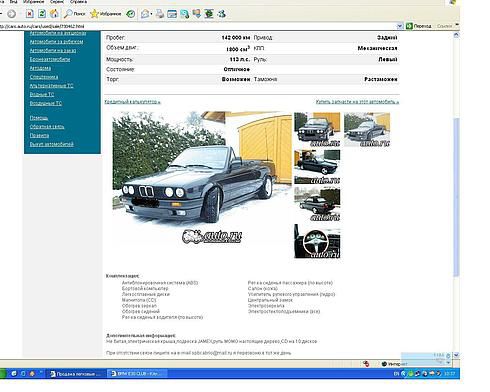The image size is (490, 392).
Task: Click the Mail envelope icon
Action: point(145,14)
